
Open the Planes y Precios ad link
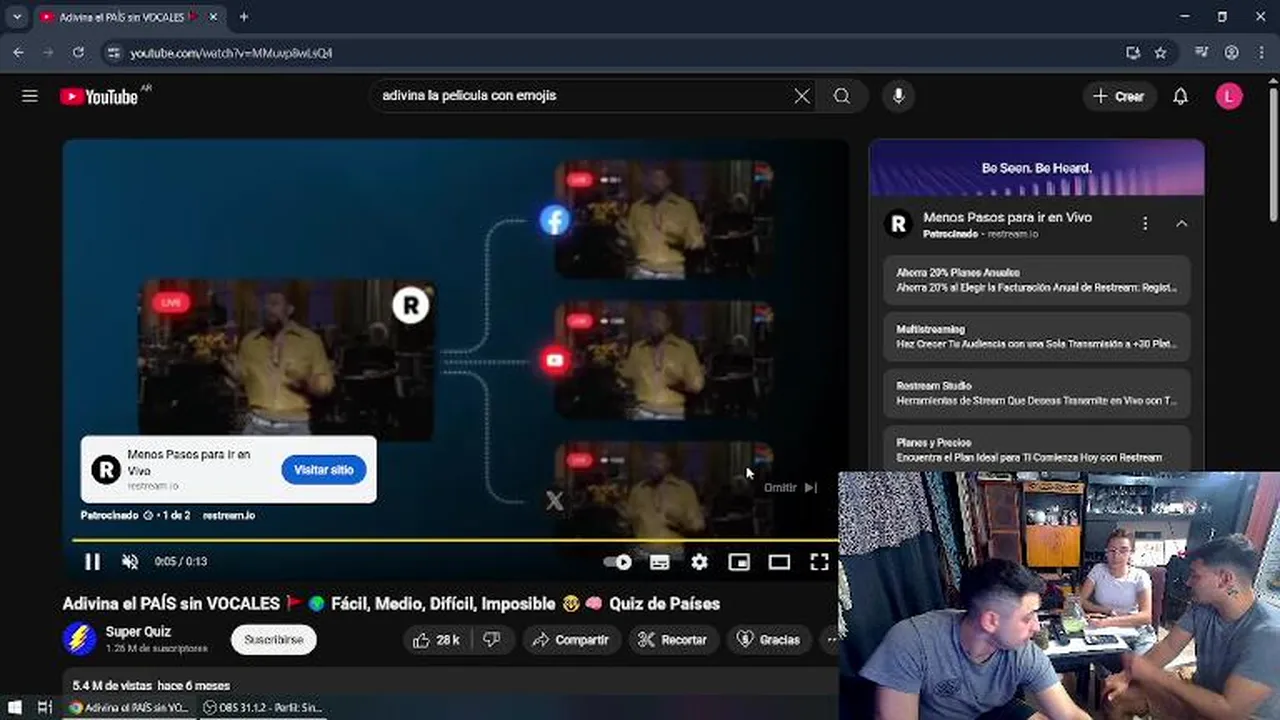(1037, 449)
